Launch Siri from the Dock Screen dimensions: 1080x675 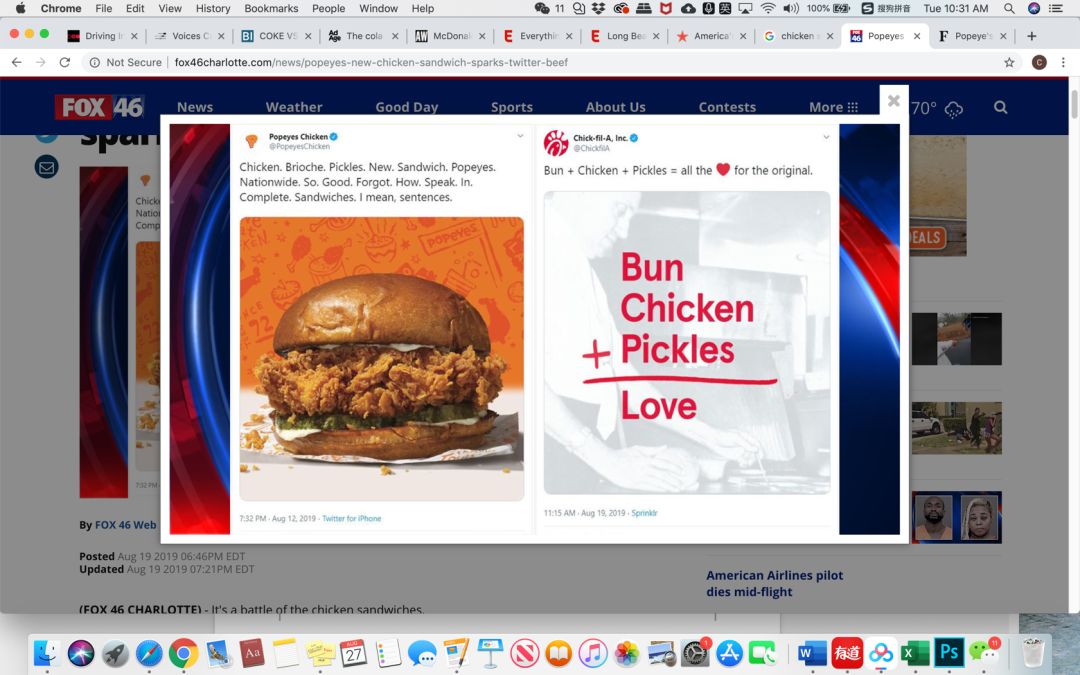click(x=81, y=653)
